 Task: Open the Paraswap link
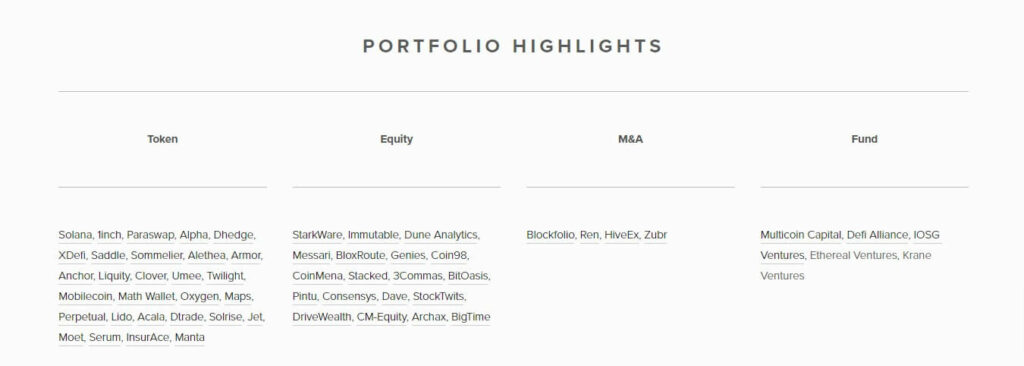(151, 235)
